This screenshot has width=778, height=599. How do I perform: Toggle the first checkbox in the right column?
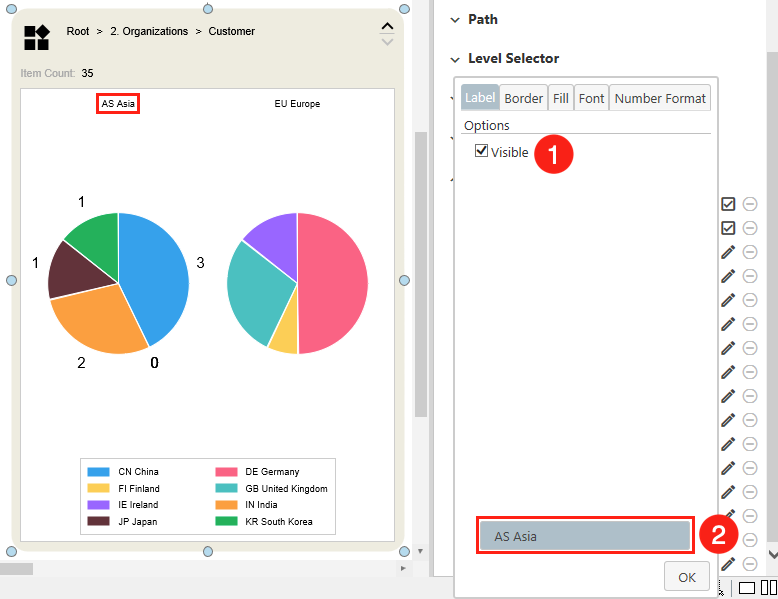point(728,204)
